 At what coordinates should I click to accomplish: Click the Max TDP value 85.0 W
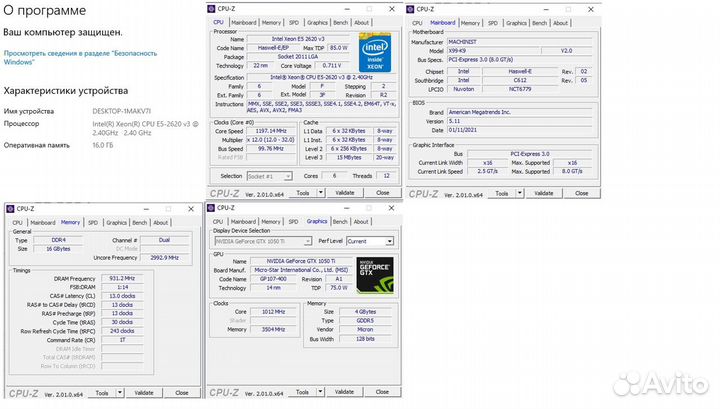point(338,48)
